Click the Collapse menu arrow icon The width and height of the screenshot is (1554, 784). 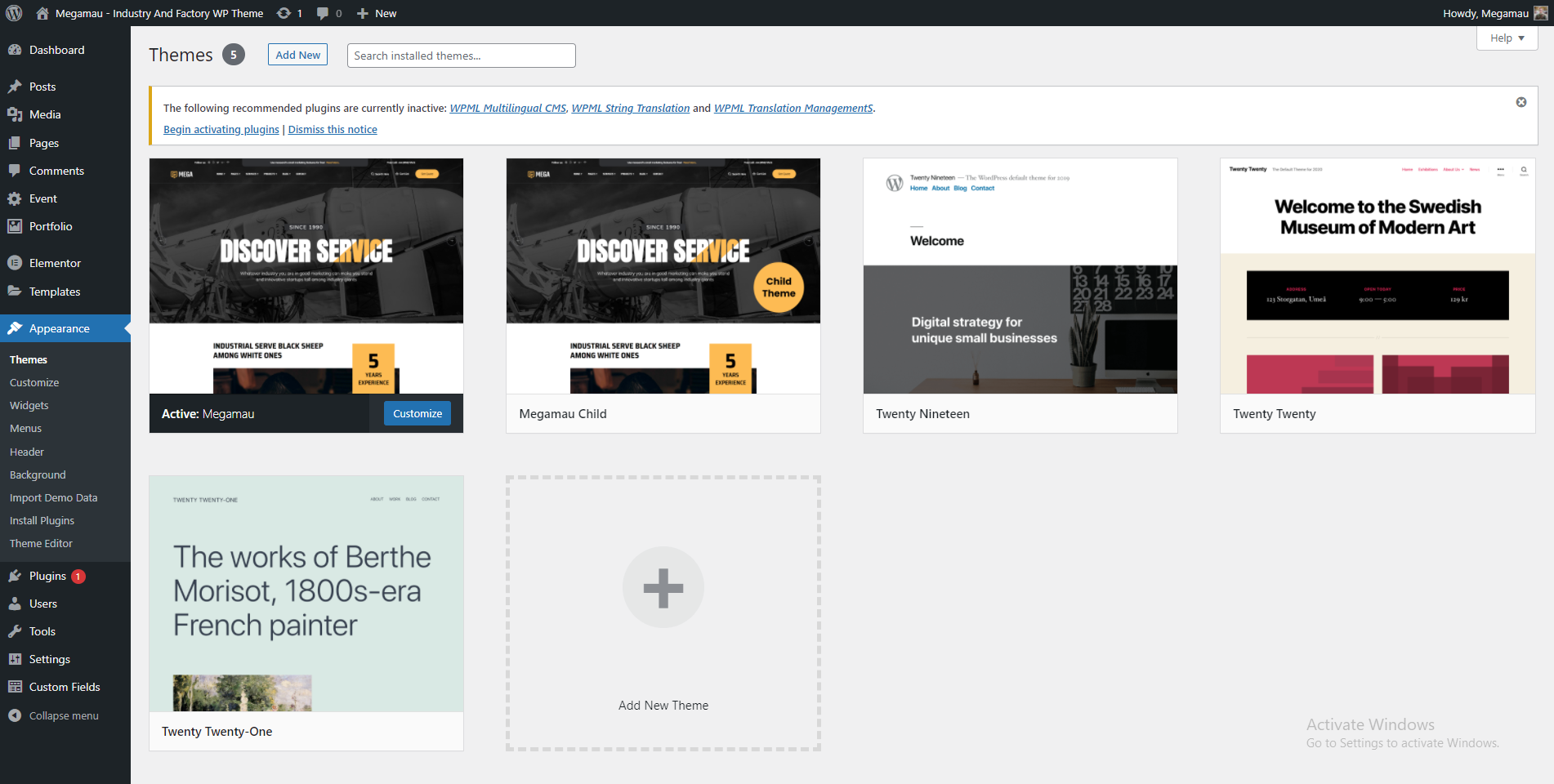point(15,715)
